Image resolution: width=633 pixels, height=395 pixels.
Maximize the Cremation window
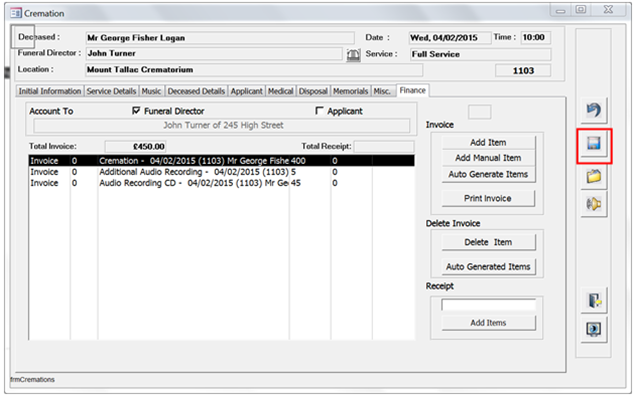point(581,10)
